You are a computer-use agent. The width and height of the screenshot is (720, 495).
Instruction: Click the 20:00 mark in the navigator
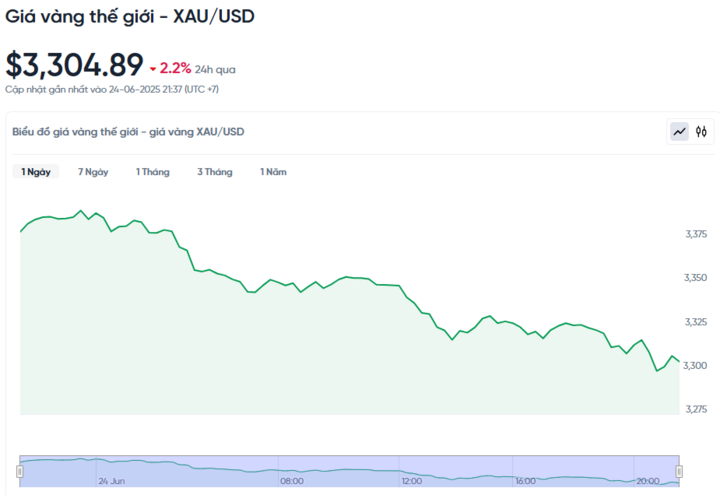click(x=647, y=481)
